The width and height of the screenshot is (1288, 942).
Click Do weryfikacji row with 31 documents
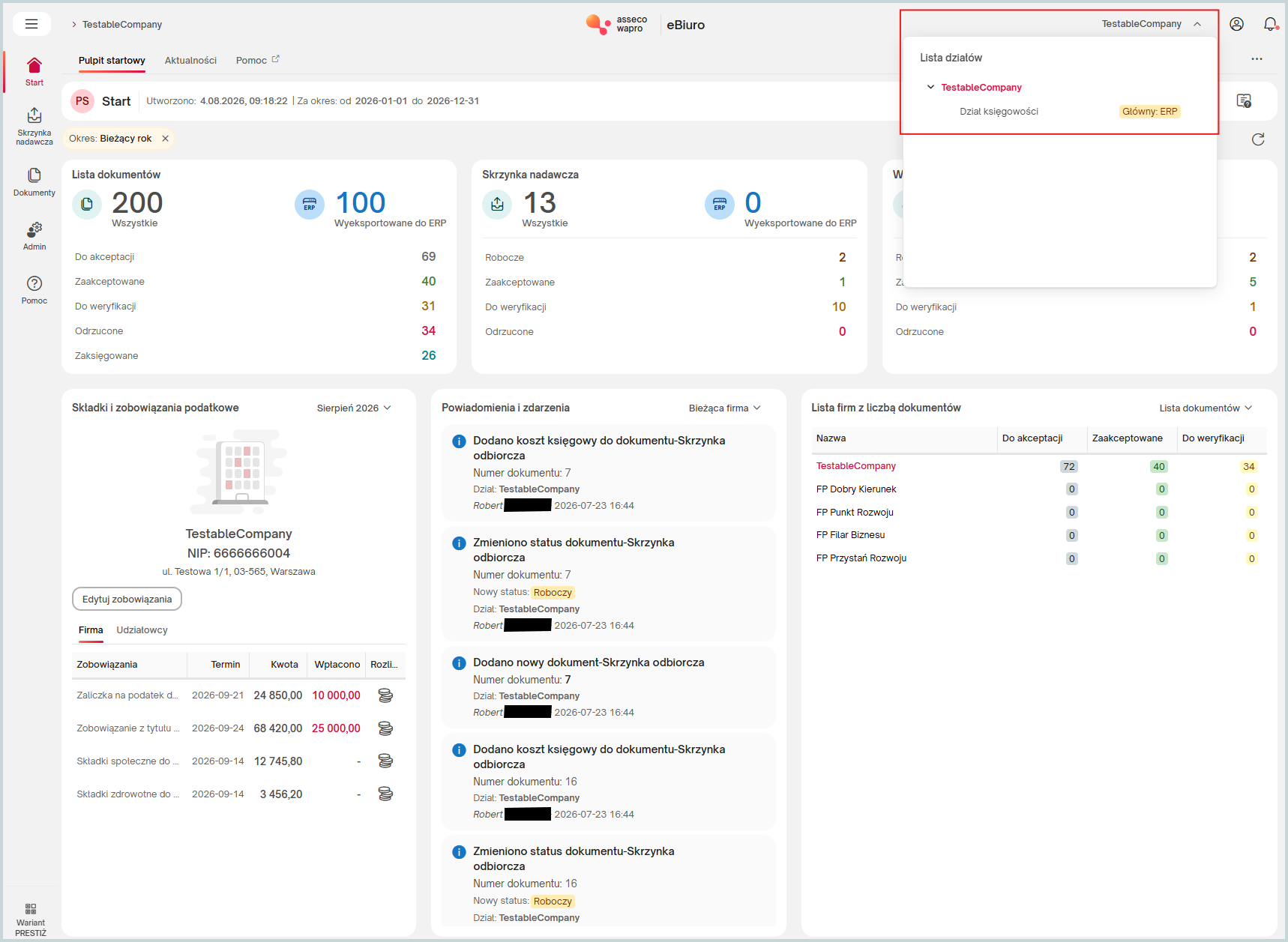[x=255, y=307]
